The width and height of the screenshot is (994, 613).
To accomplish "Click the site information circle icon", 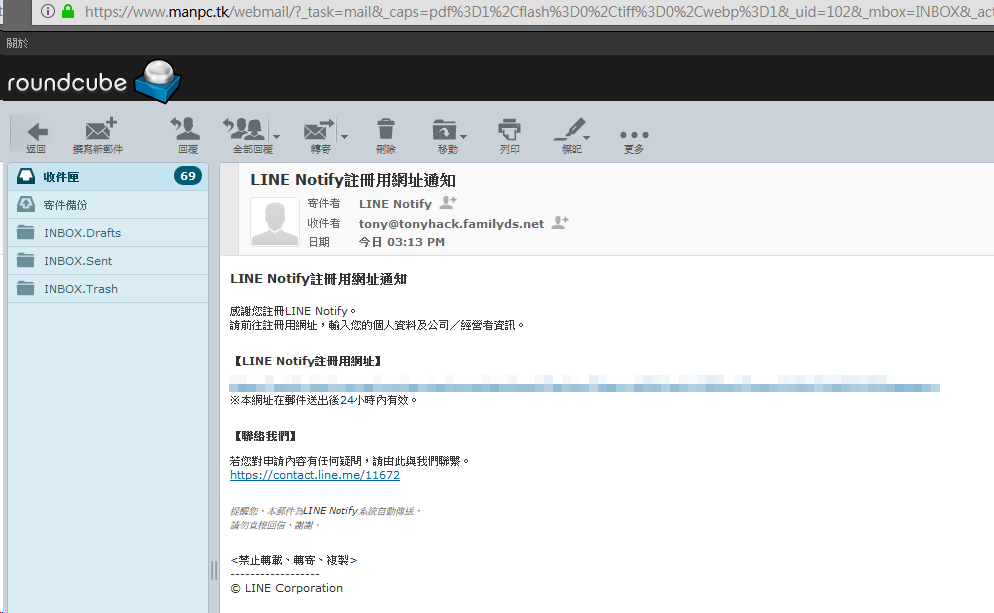I will click(48, 11).
